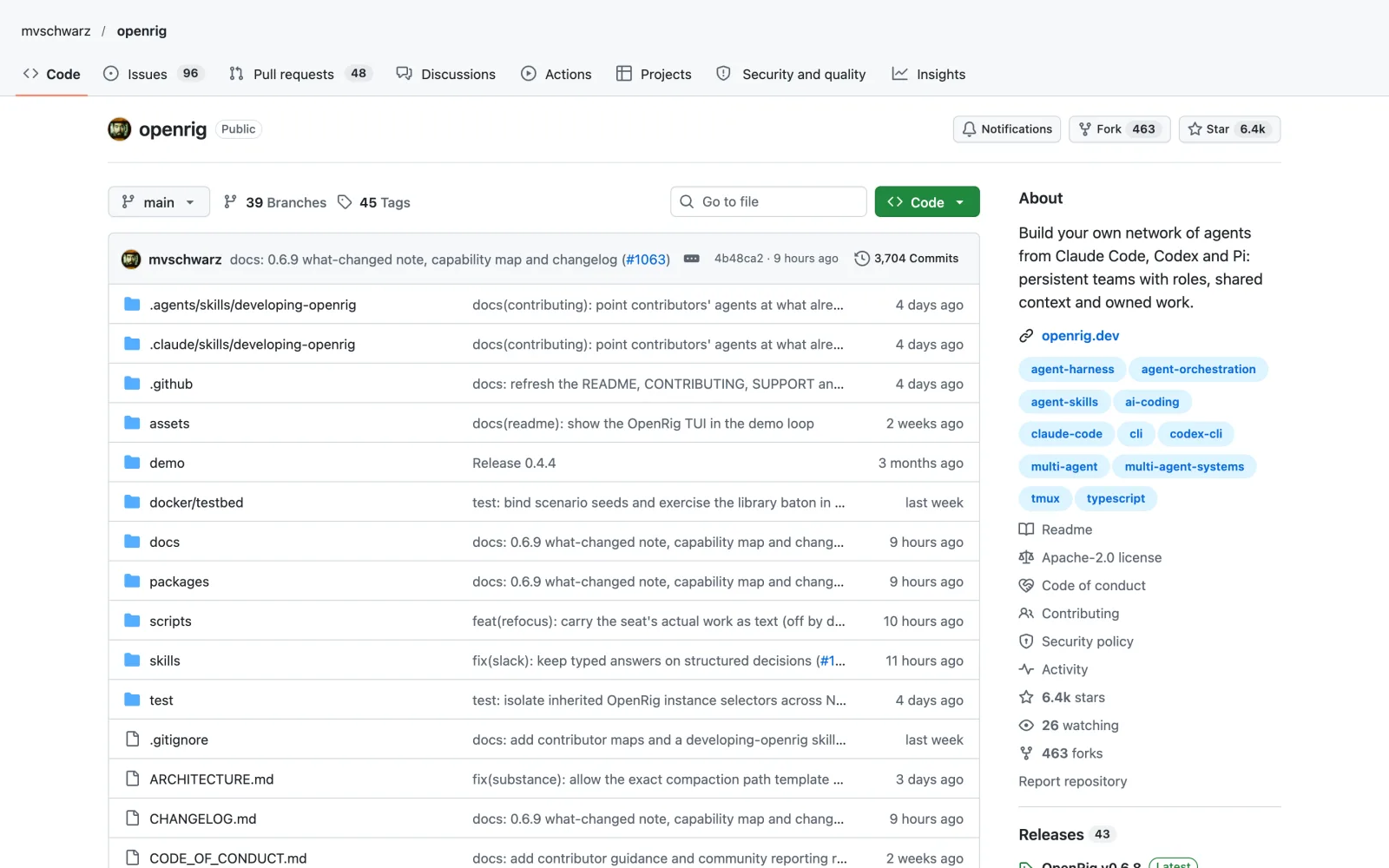Click the Report repository link
Screen dimensions: 1389x868
pos(1073,781)
